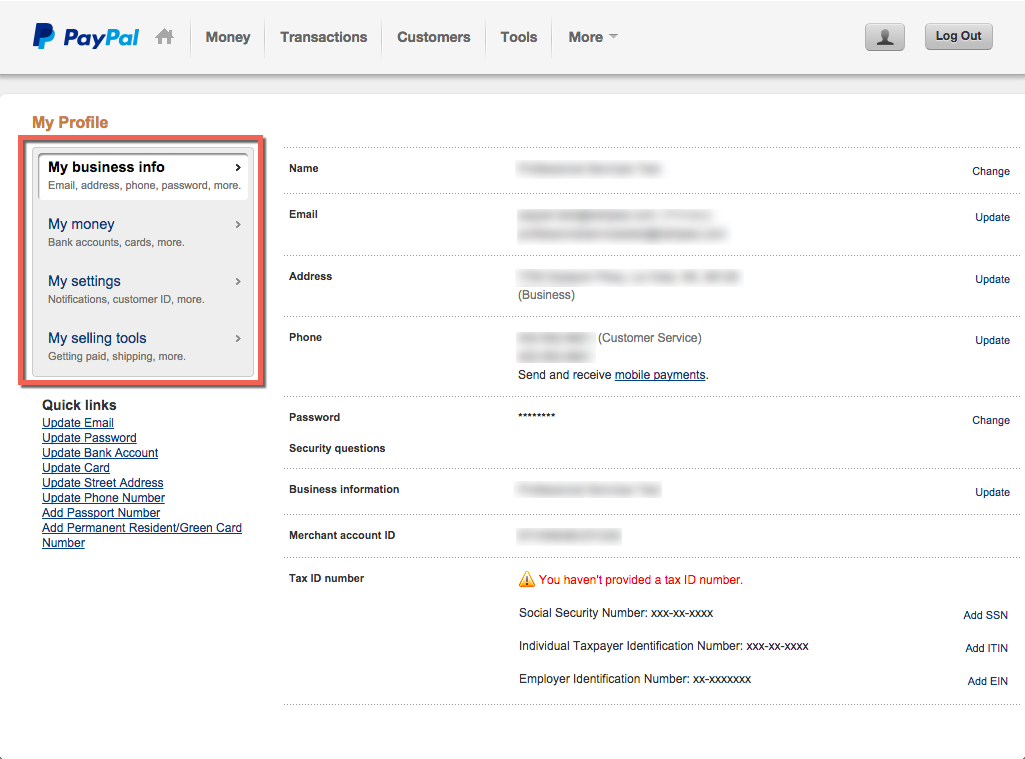The image size is (1025, 759).
Task: Click the Add Passport Number quick link
Action: pyautogui.click(x=101, y=513)
